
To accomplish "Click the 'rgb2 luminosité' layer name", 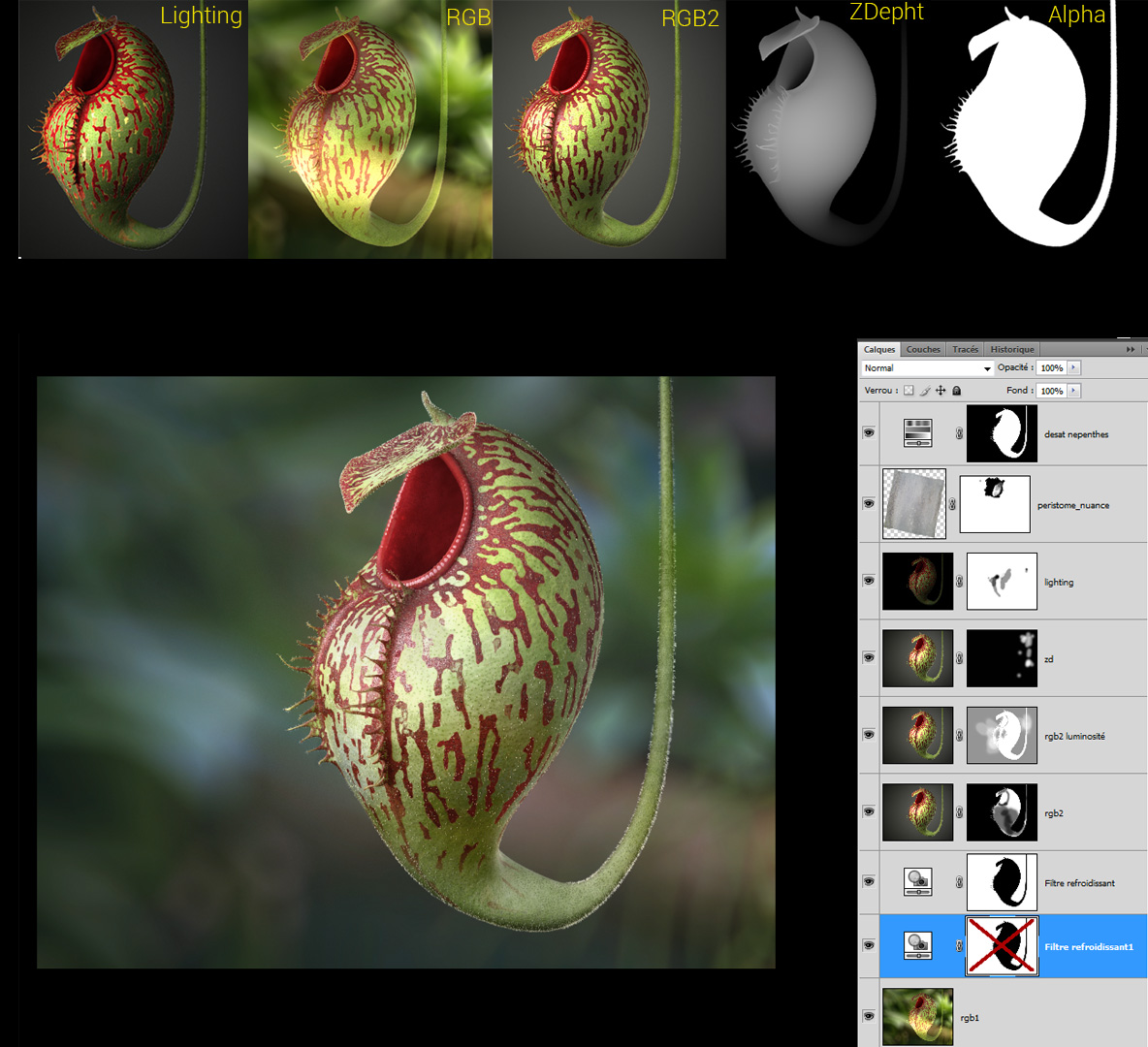I will click(x=1074, y=736).
